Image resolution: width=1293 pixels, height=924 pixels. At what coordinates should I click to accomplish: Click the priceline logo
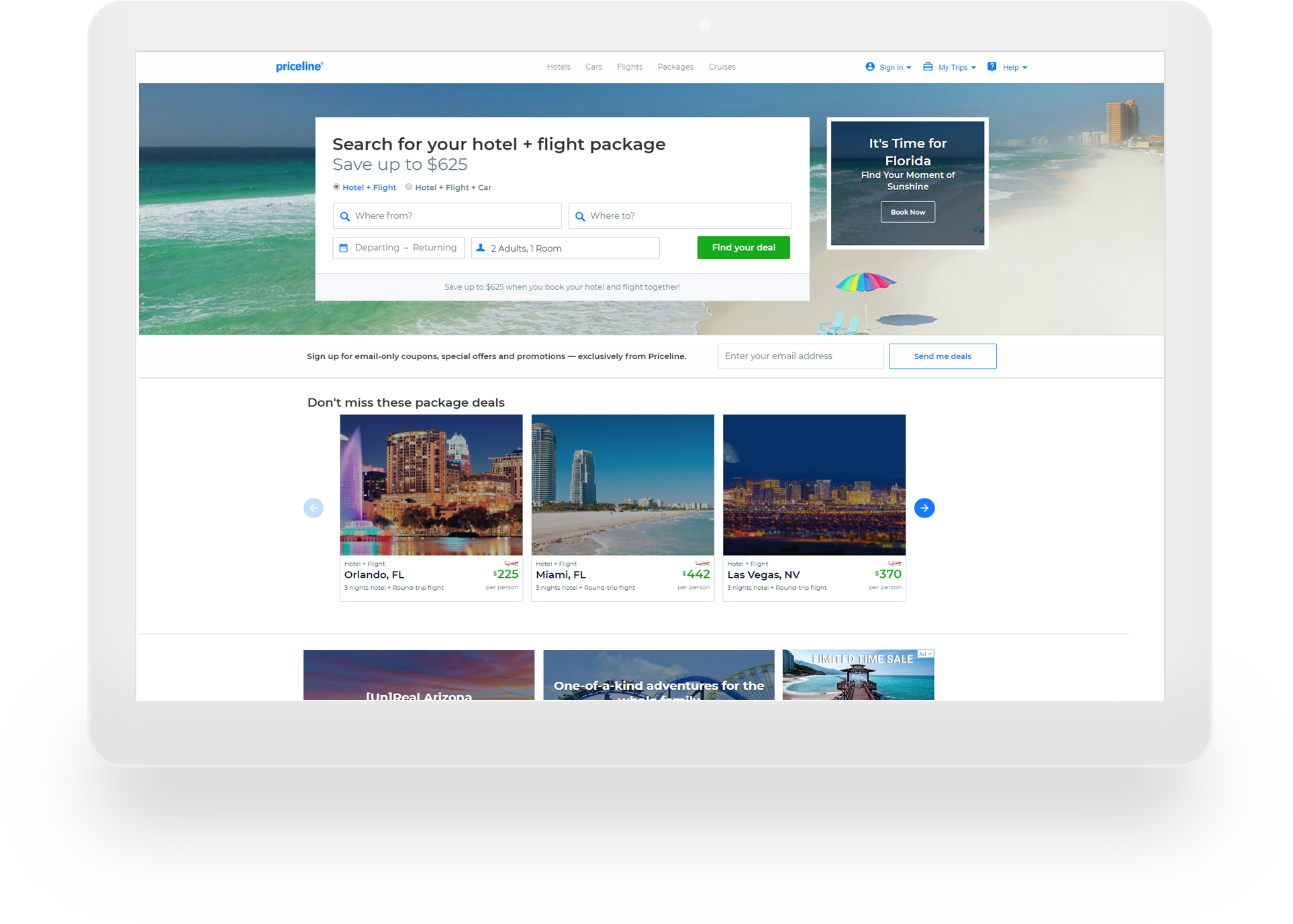(299, 66)
